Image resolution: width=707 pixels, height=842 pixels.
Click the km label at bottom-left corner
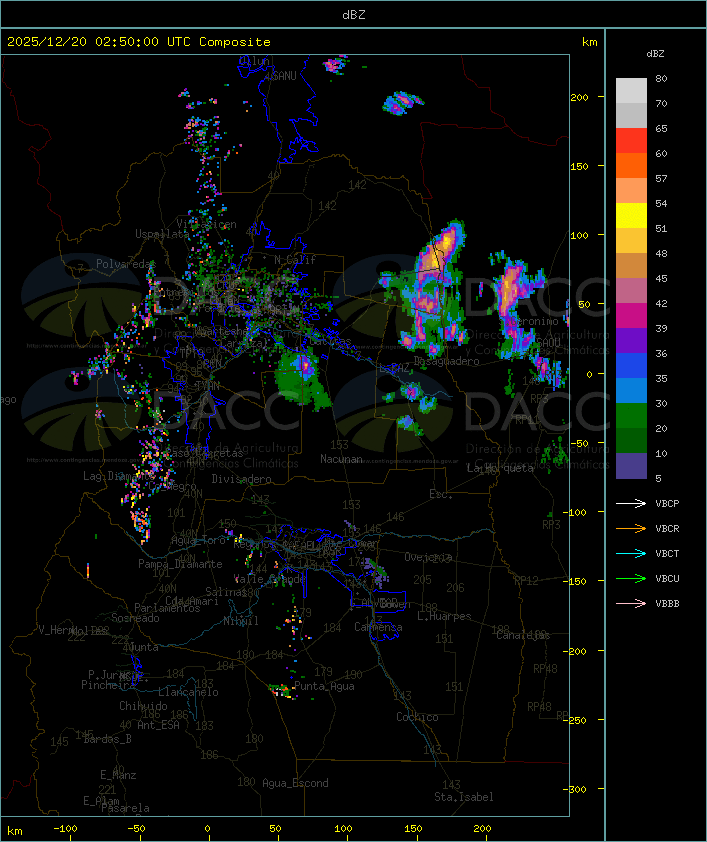click(x=15, y=831)
